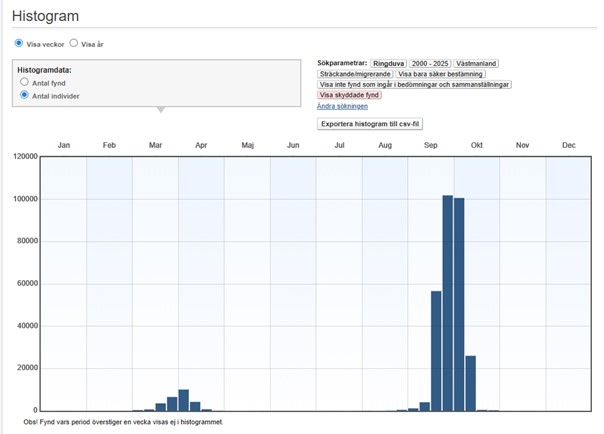Image resolution: width=604 pixels, height=434 pixels.
Task: Click the Sep month label above chart
Action: (x=431, y=146)
